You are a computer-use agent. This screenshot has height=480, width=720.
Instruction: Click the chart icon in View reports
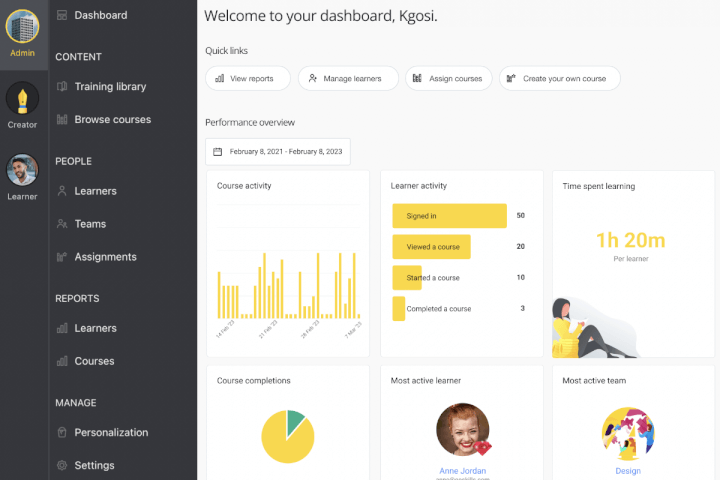[219, 79]
